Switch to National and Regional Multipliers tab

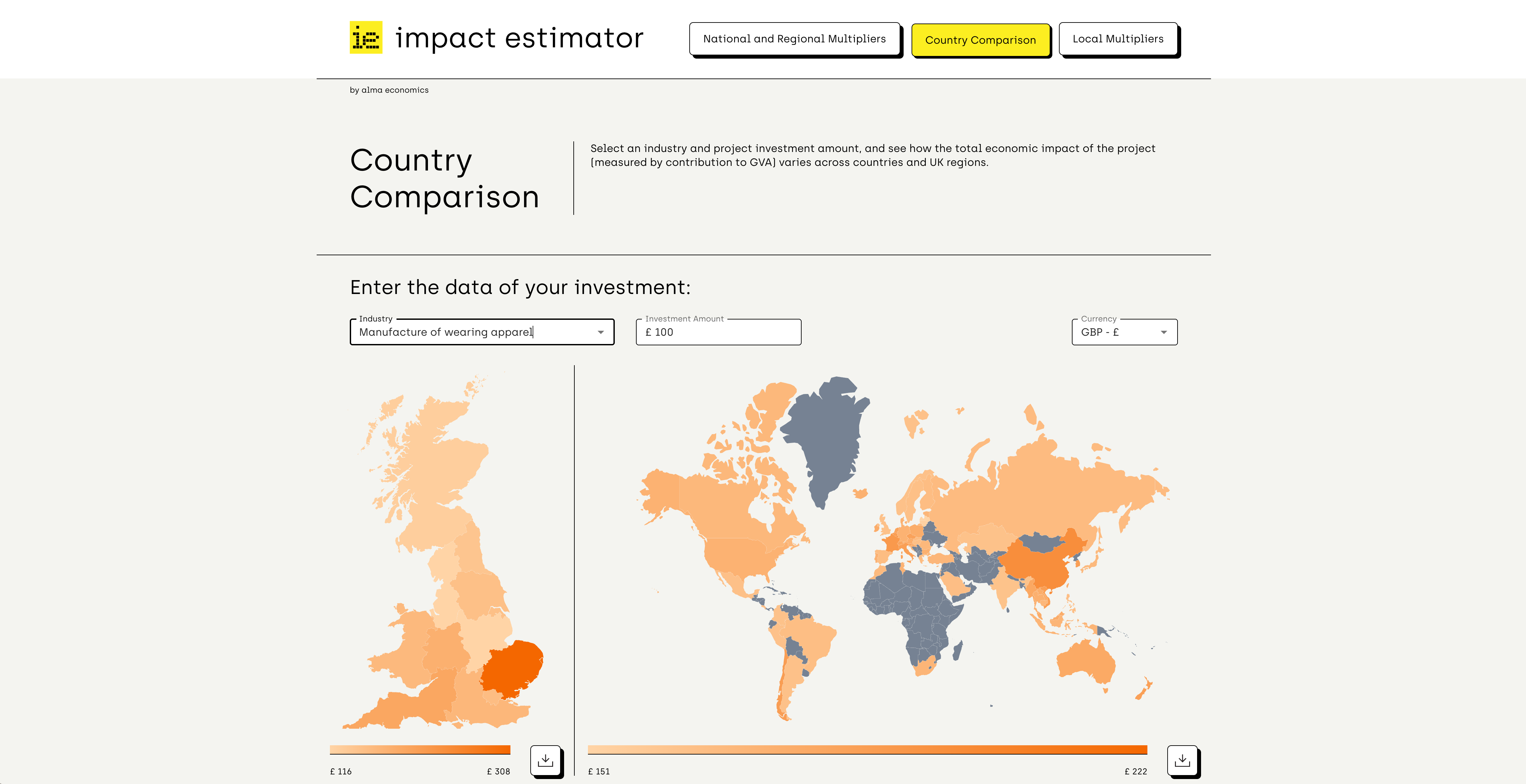(x=794, y=39)
